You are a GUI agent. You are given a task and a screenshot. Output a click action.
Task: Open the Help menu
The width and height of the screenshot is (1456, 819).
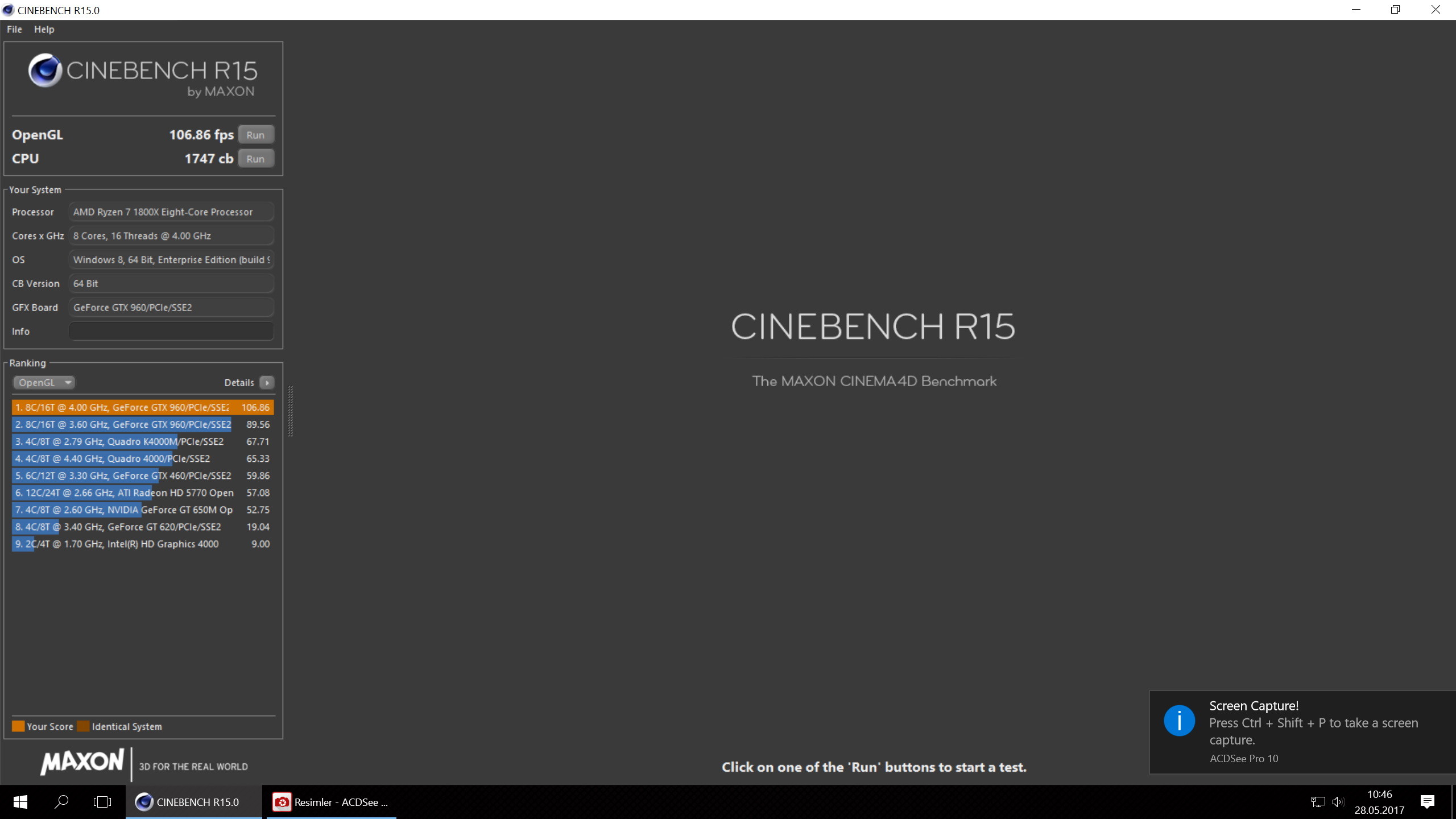(44, 29)
